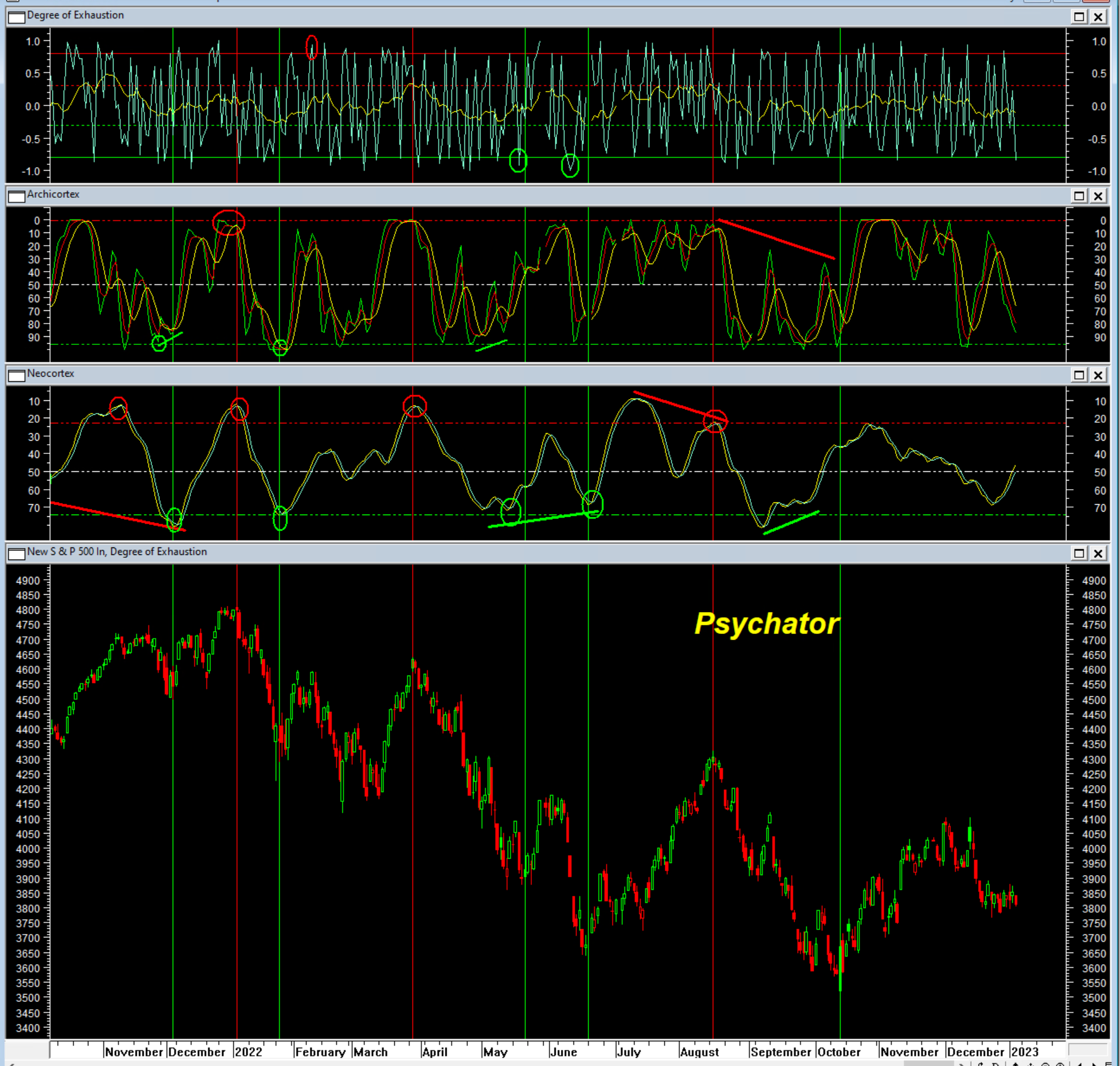
Task: Maximize the Archicortex indicator pane
Action: pos(1078,196)
